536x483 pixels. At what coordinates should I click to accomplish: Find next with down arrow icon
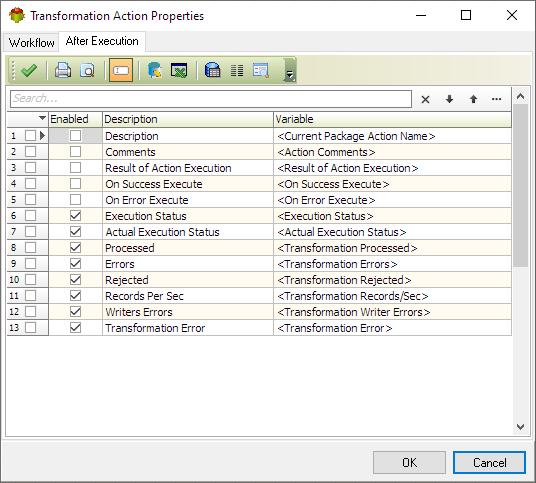pyautogui.click(x=449, y=99)
